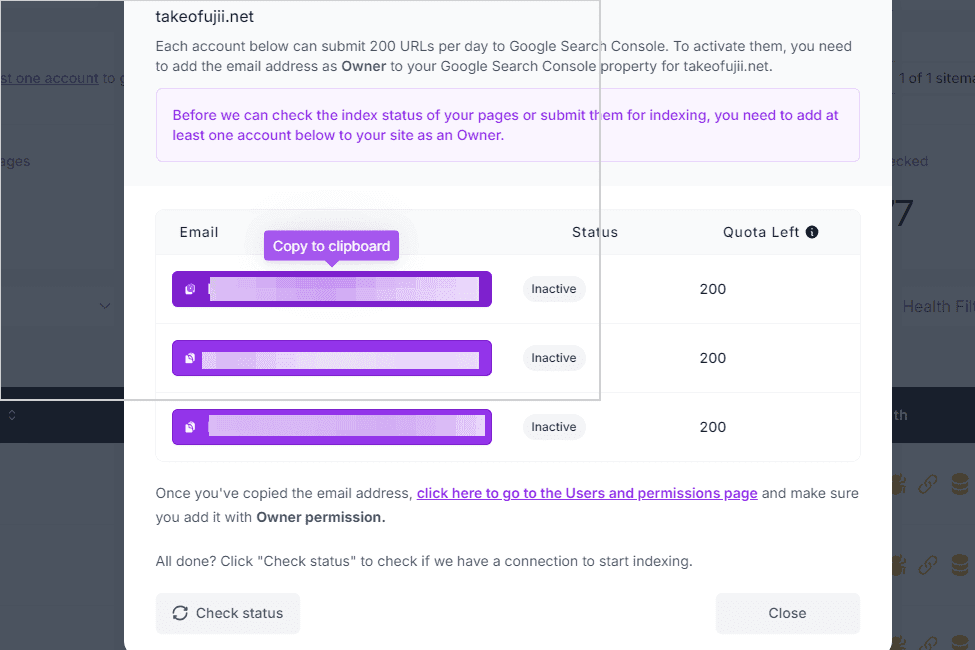Click the Health Filter label in background
975x650 pixels.
click(x=938, y=306)
